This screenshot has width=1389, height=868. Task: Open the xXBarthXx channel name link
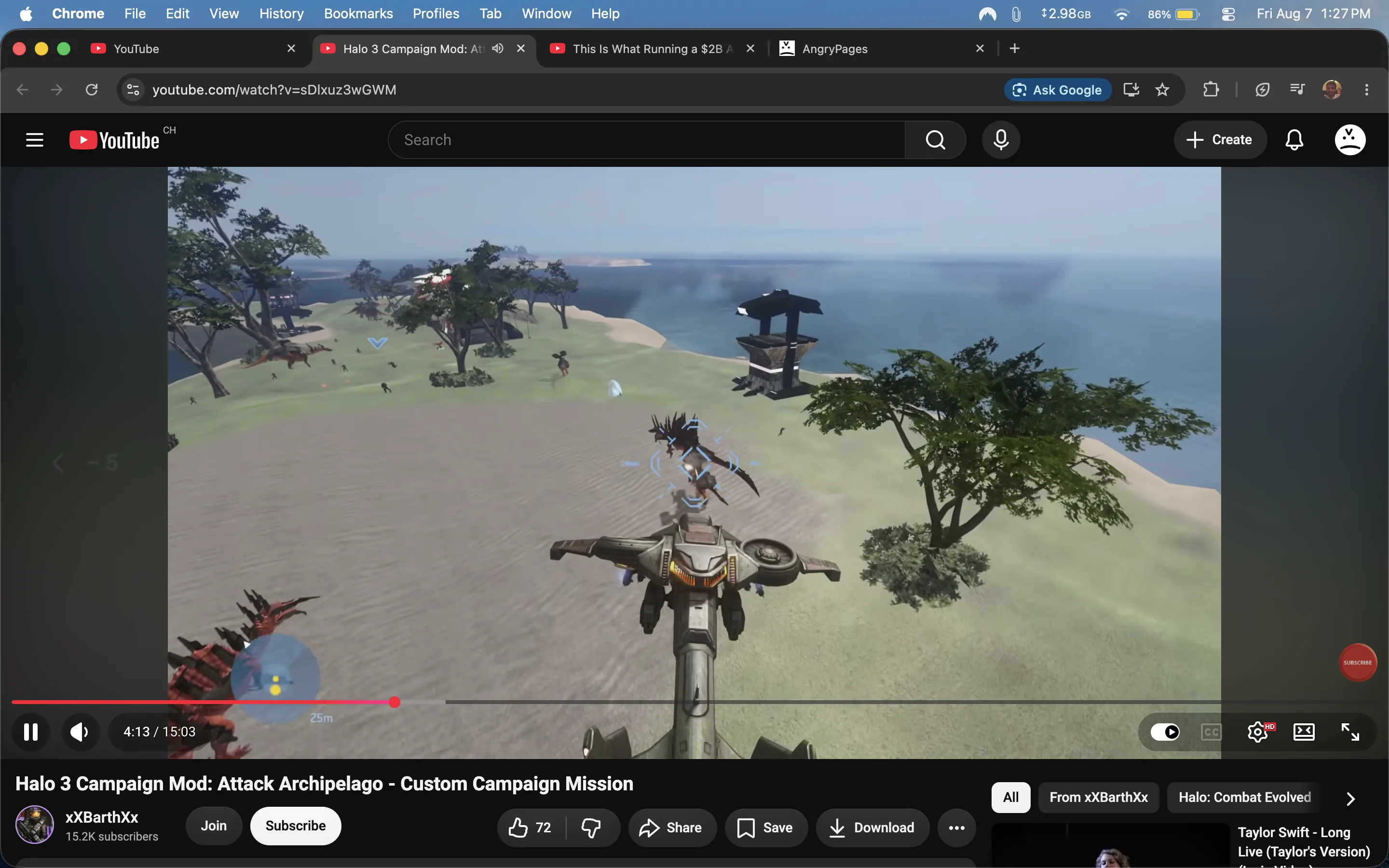pyautogui.click(x=102, y=817)
